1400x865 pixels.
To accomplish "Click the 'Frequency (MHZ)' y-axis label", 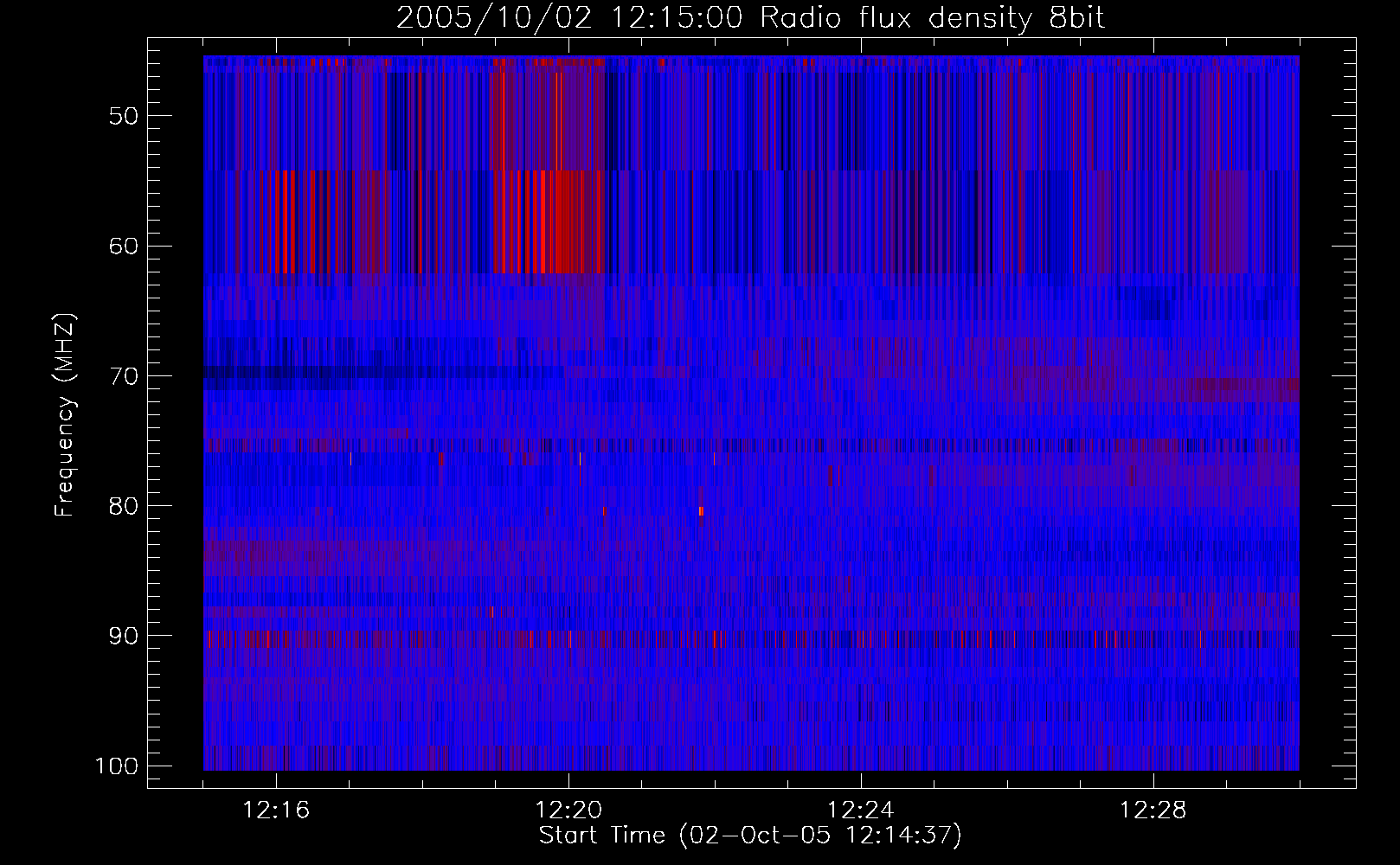I will pos(65,415).
